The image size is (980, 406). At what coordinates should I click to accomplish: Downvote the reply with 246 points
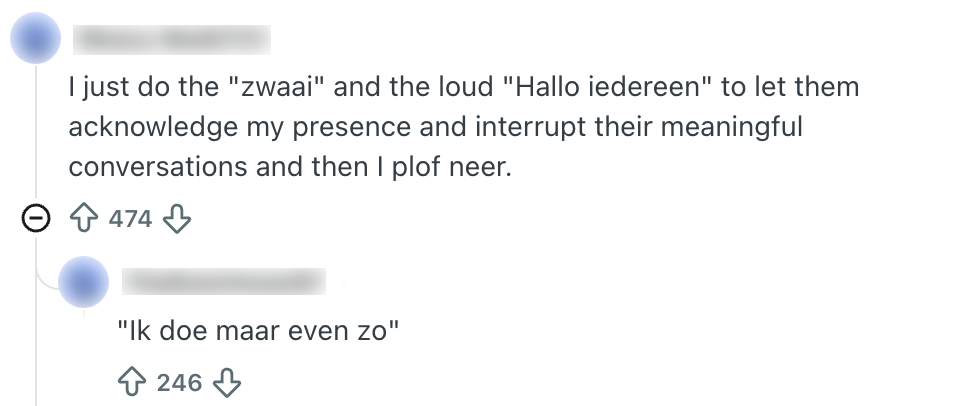point(227,382)
